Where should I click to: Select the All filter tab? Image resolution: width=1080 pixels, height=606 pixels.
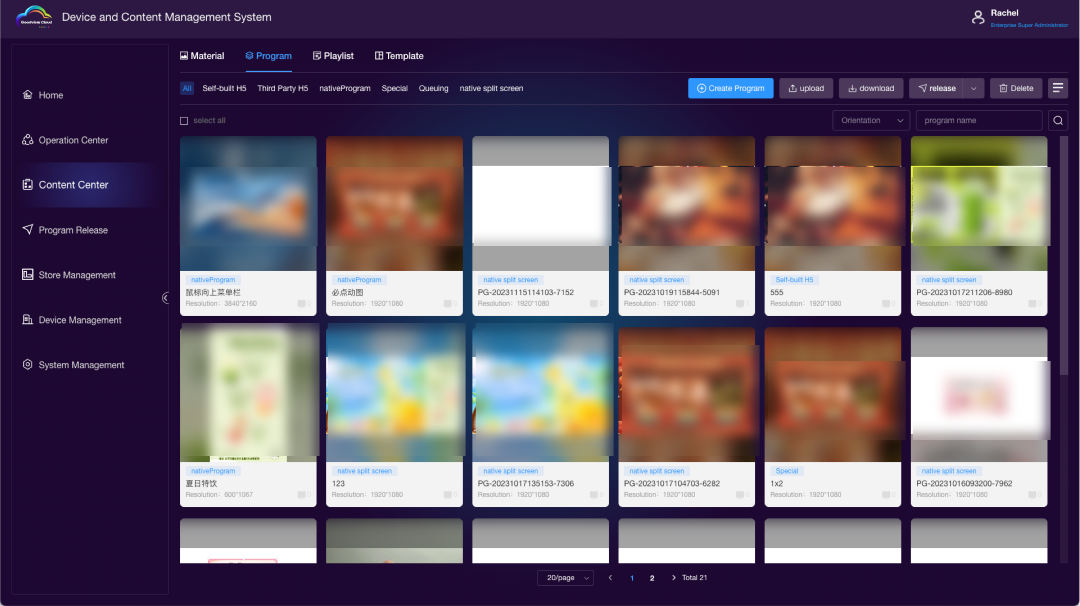[187, 88]
